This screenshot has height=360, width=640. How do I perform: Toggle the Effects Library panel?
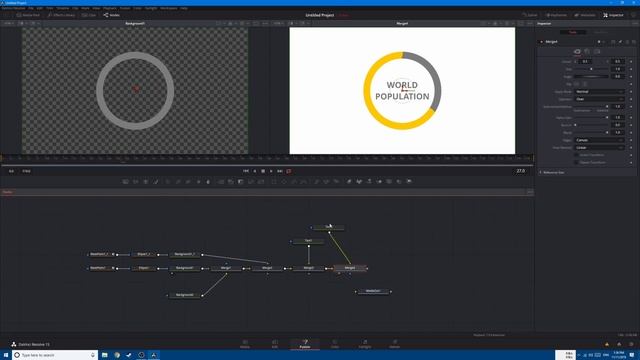61,15
